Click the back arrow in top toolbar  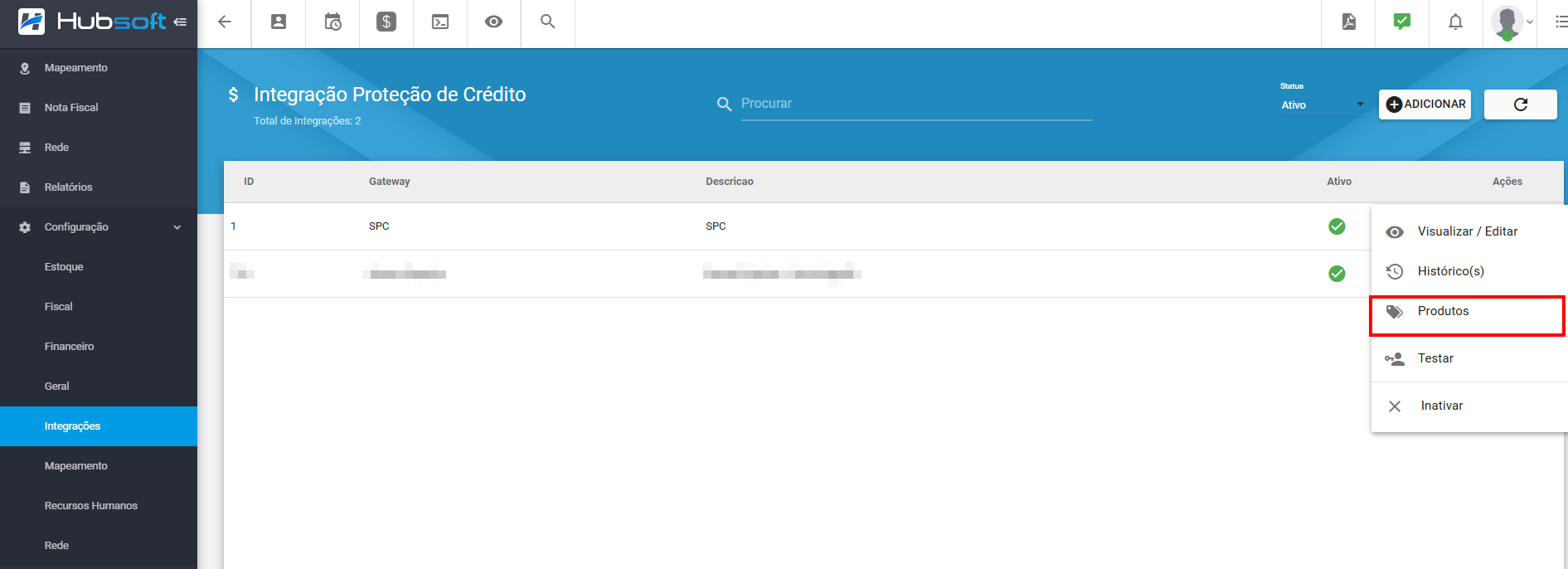tap(224, 22)
